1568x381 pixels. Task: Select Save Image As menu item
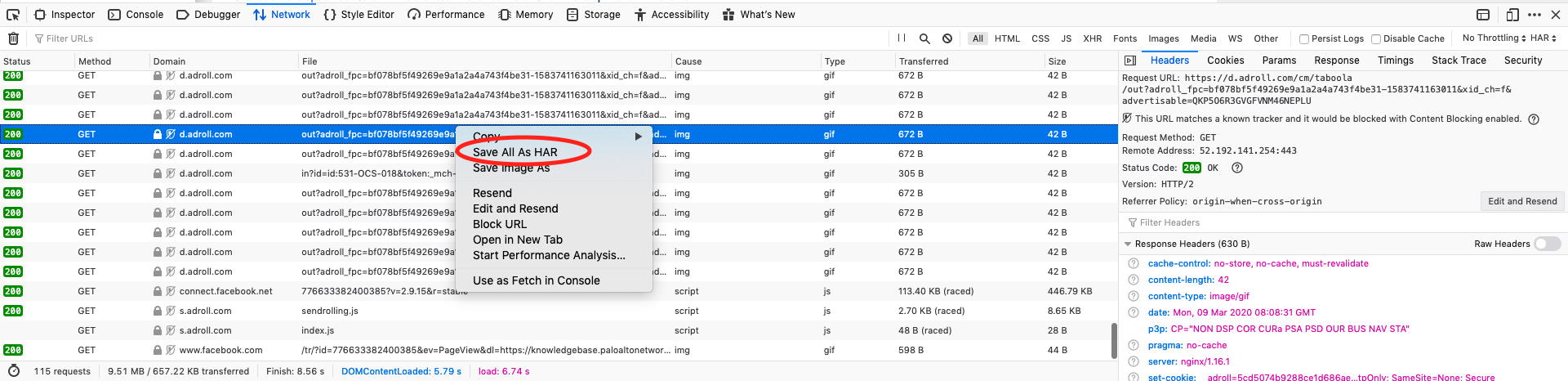[511, 168]
